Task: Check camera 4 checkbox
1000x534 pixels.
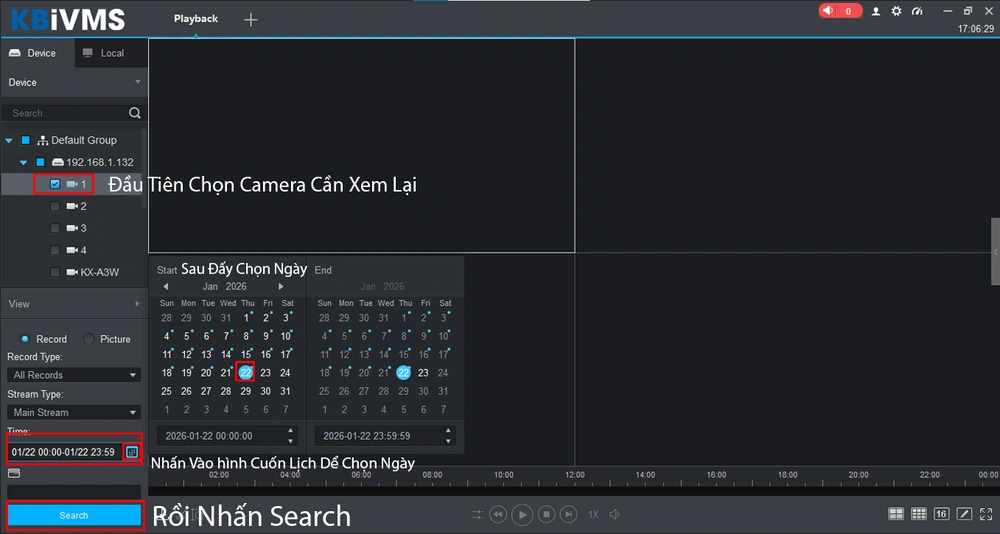Action: pos(55,250)
